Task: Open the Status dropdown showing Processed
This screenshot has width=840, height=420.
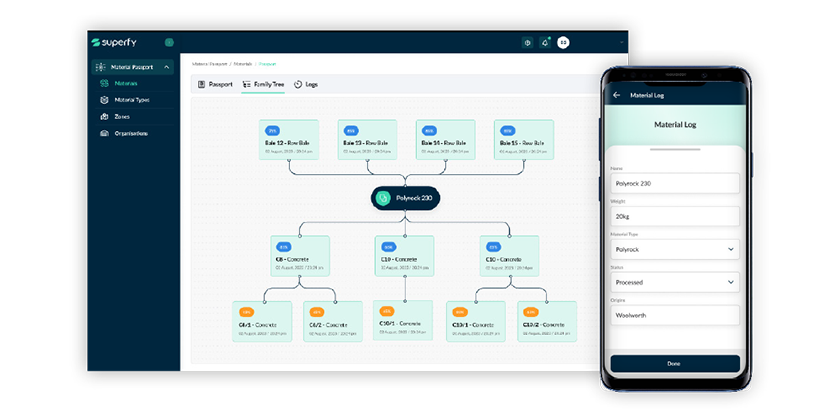Action: pyautogui.click(x=674, y=282)
